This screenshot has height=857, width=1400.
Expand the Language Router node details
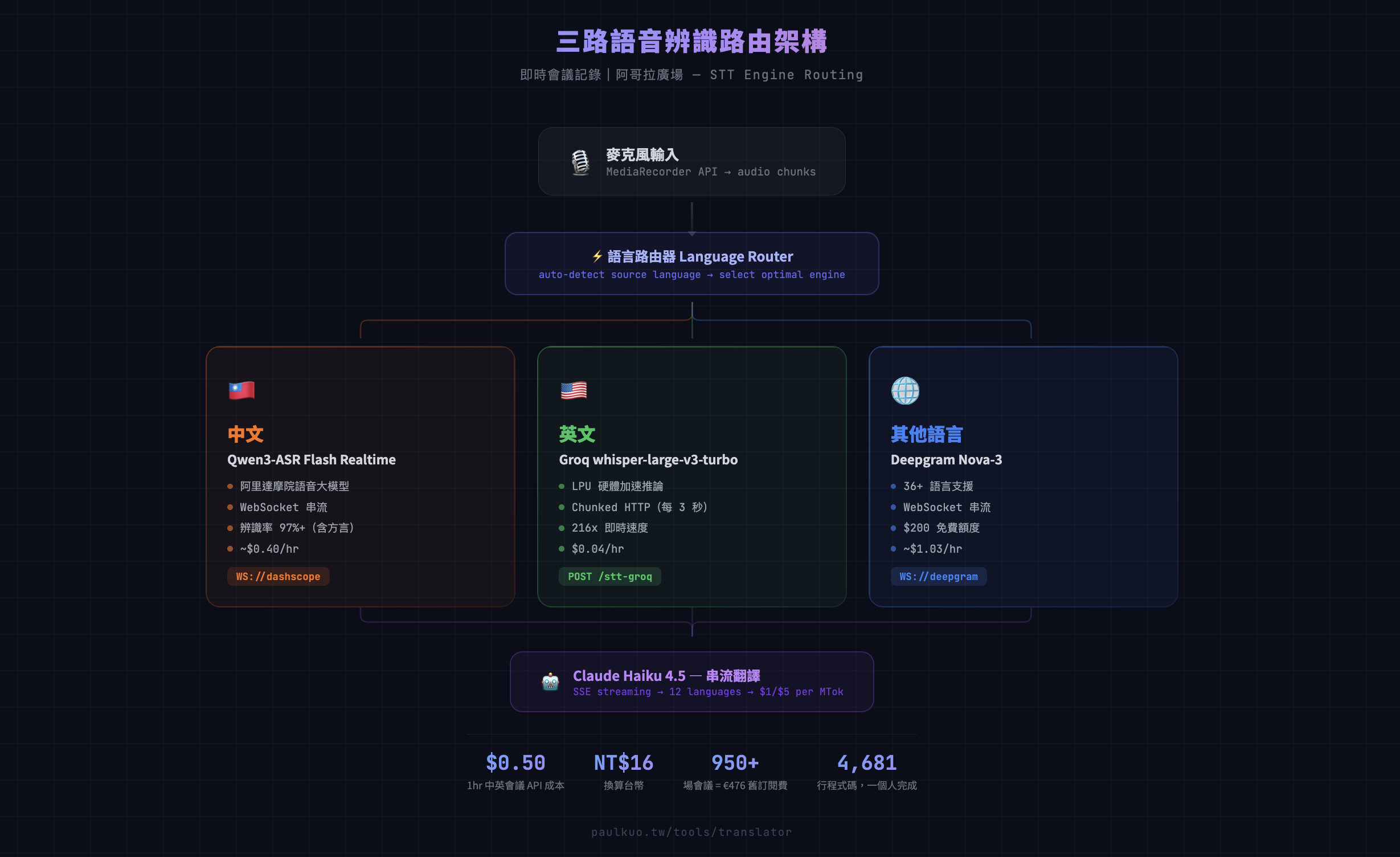click(x=692, y=264)
